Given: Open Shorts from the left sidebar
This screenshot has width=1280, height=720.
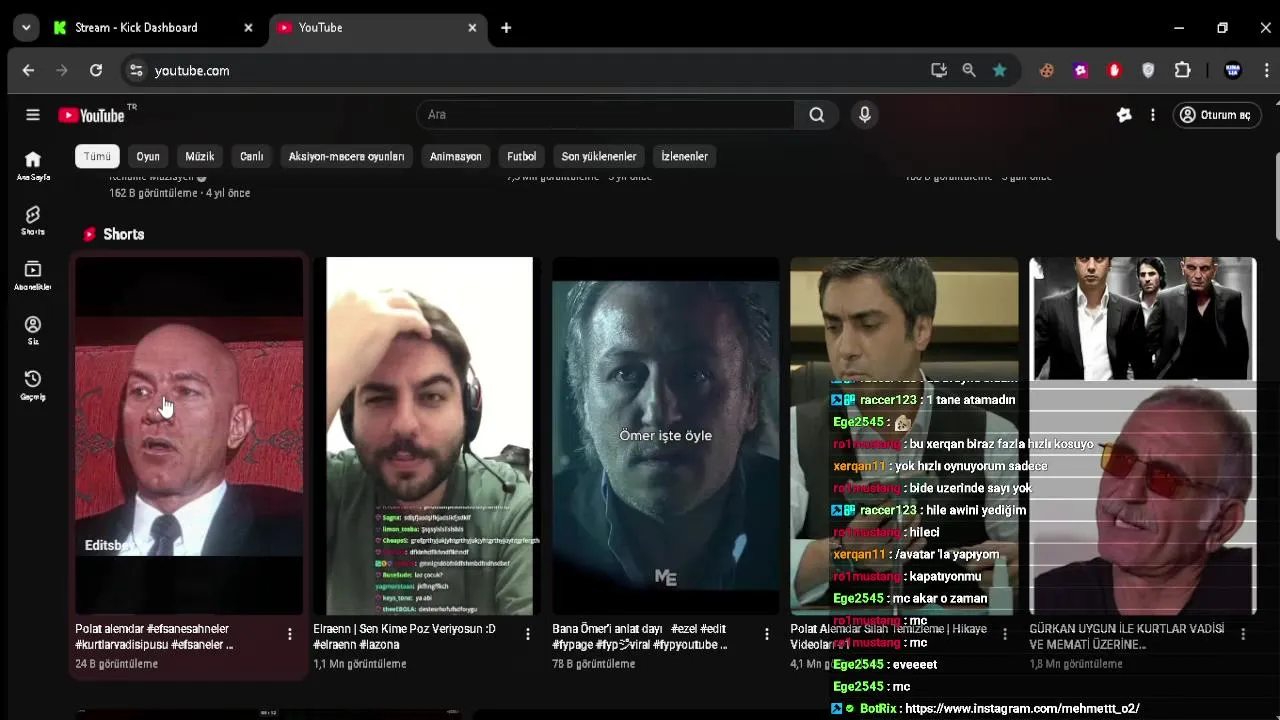Looking at the screenshot, I should tap(33, 221).
